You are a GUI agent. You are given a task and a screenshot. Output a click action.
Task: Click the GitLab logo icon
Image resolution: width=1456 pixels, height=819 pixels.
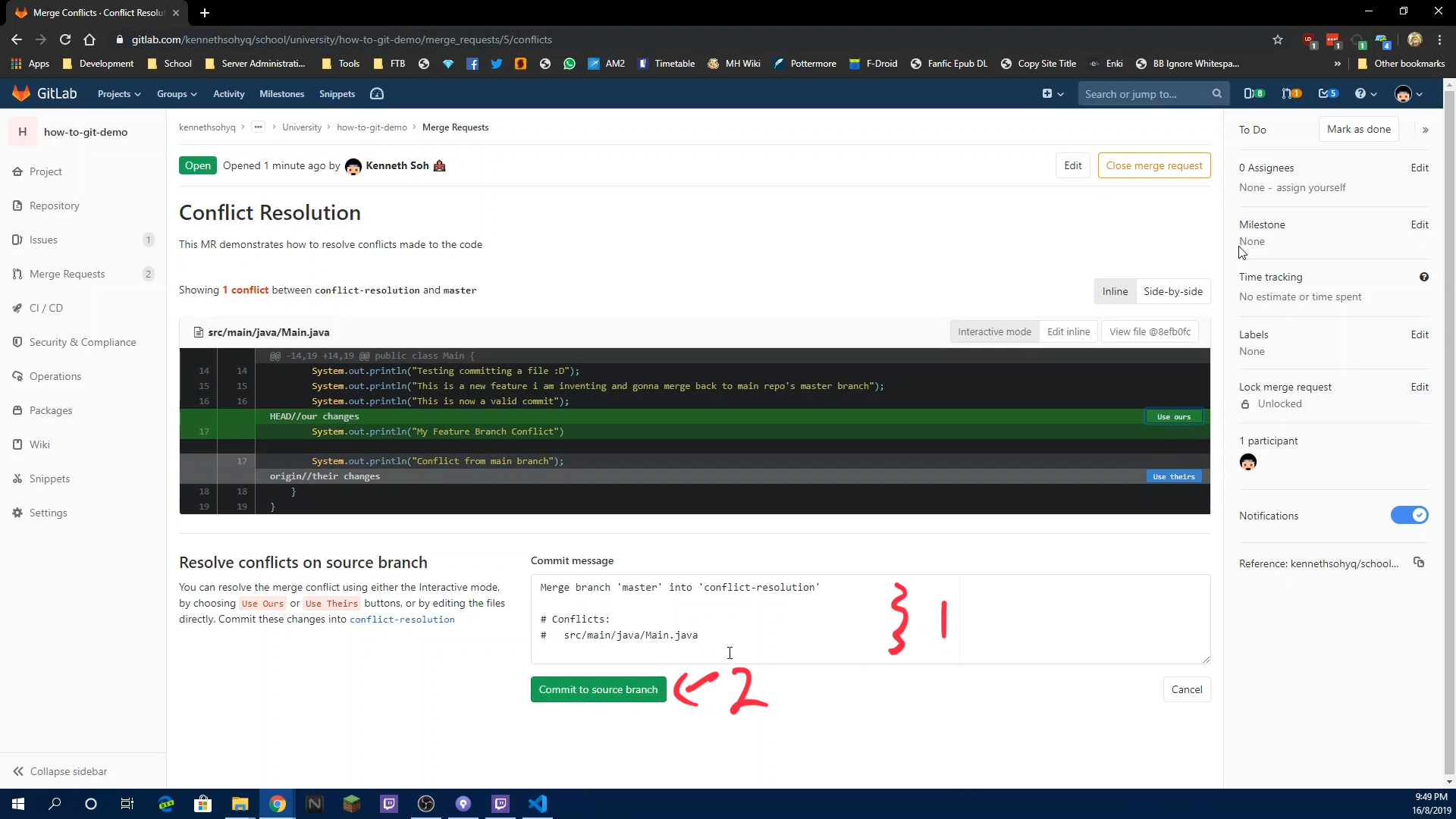click(21, 94)
